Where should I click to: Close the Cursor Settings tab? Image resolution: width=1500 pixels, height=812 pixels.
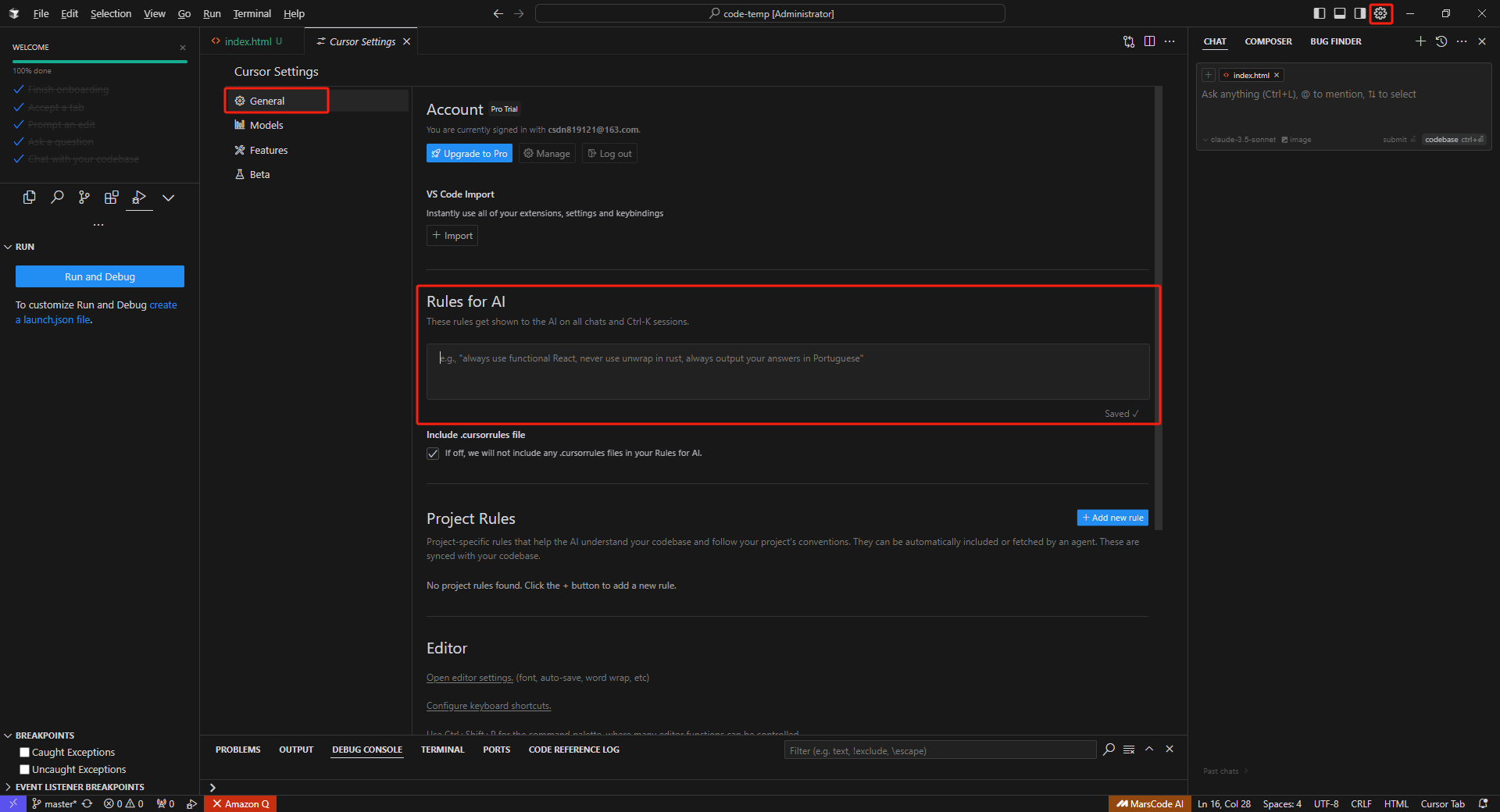click(x=406, y=41)
